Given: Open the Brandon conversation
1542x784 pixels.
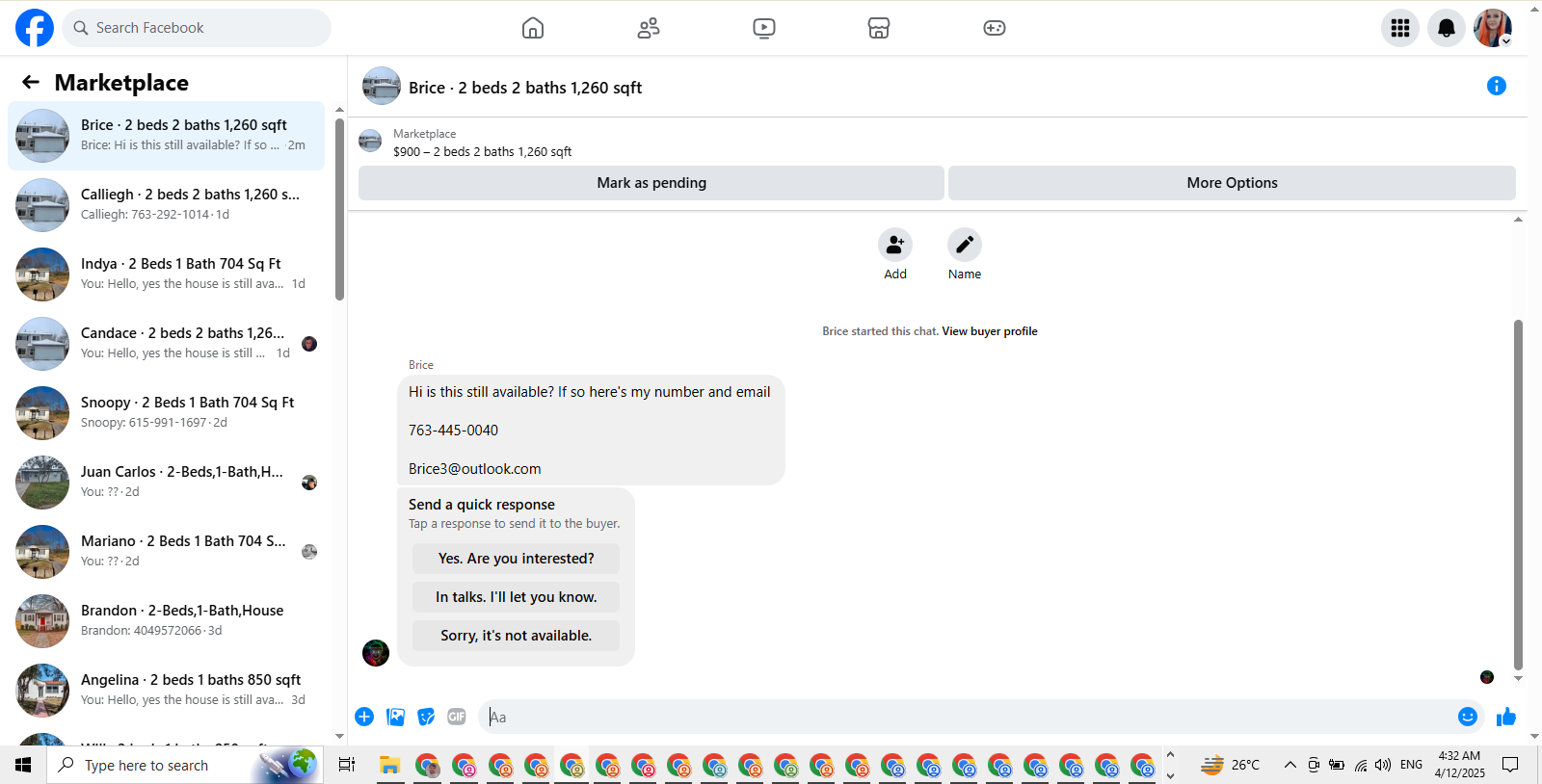Looking at the screenshot, I should click(x=166, y=621).
